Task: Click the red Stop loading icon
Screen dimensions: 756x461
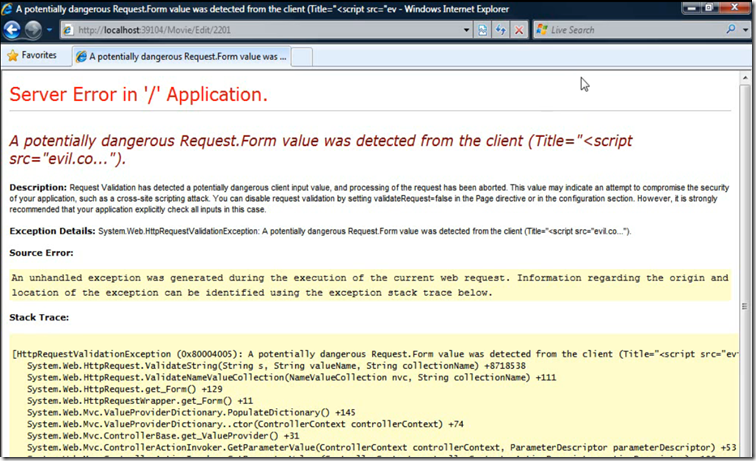Action: [519, 30]
